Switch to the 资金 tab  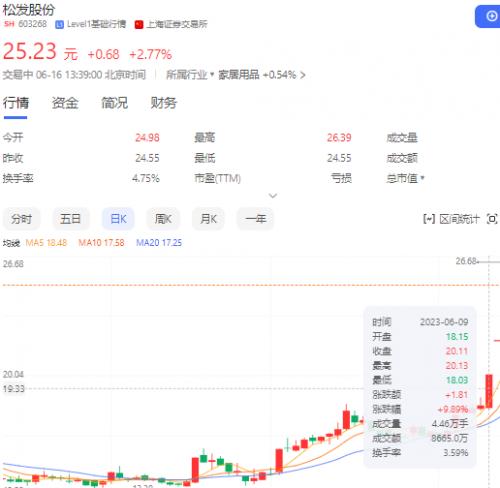65,103
